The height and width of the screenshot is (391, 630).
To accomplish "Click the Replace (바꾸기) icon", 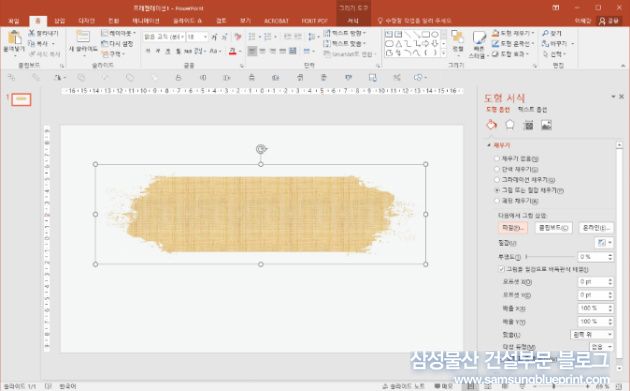I will pyautogui.click(x=545, y=43).
